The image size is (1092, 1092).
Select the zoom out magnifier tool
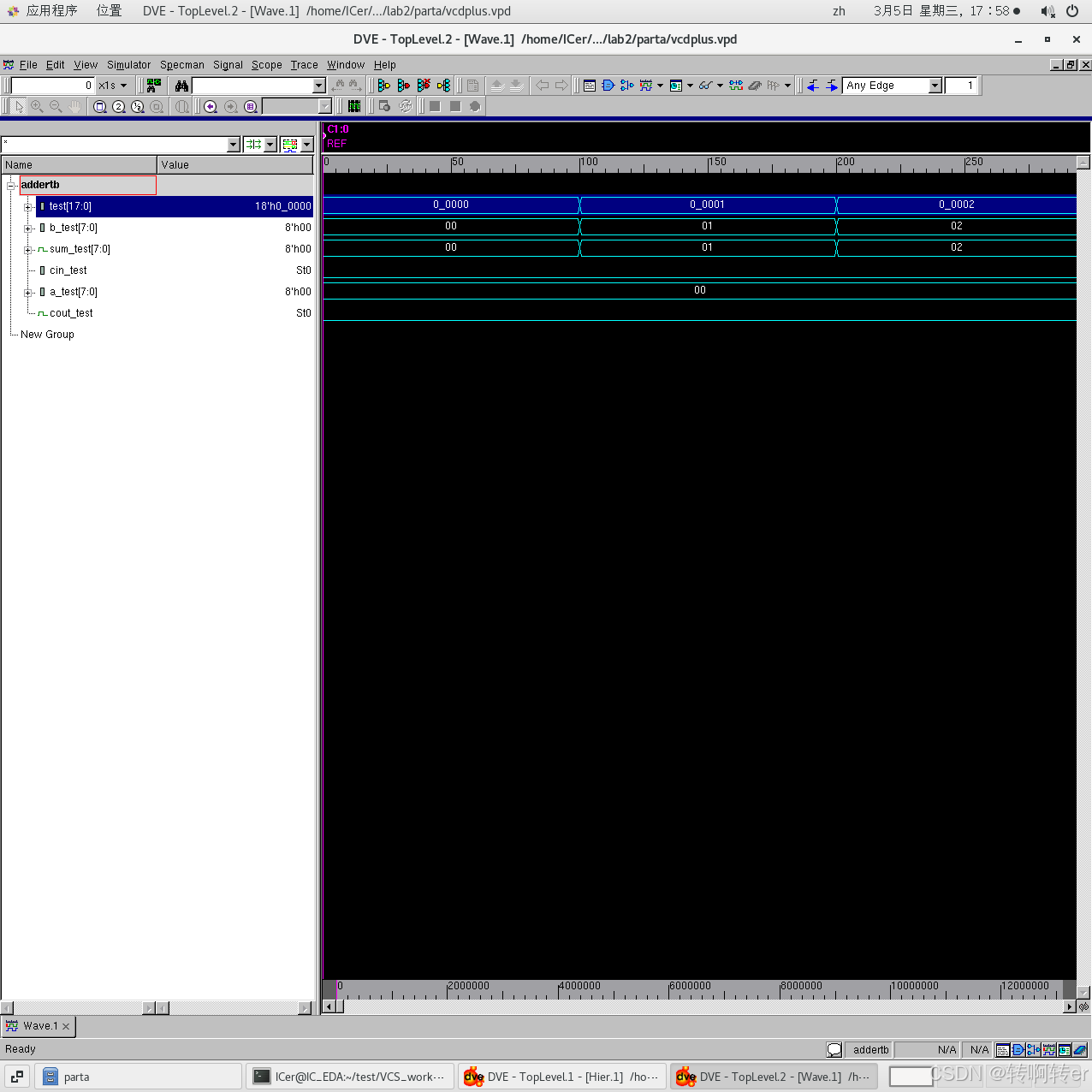pos(55,107)
